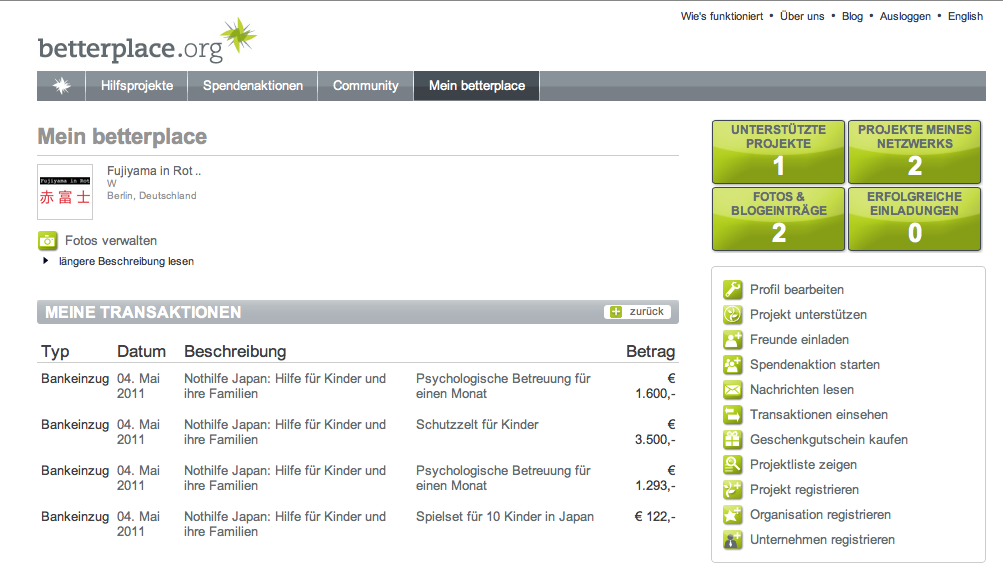Click the betterplace.org logo
Viewport: 1003px width, 573px height.
point(146,42)
